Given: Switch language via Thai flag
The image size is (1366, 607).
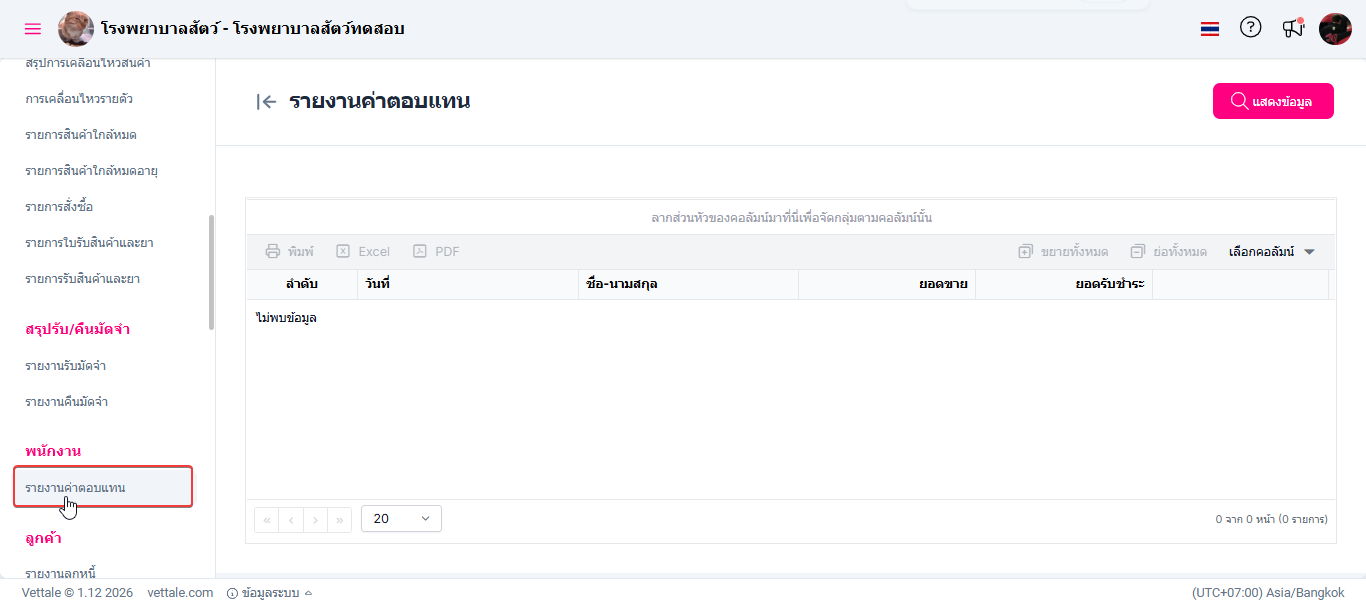Looking at the screenshot, I should (x=1210, y=29).
